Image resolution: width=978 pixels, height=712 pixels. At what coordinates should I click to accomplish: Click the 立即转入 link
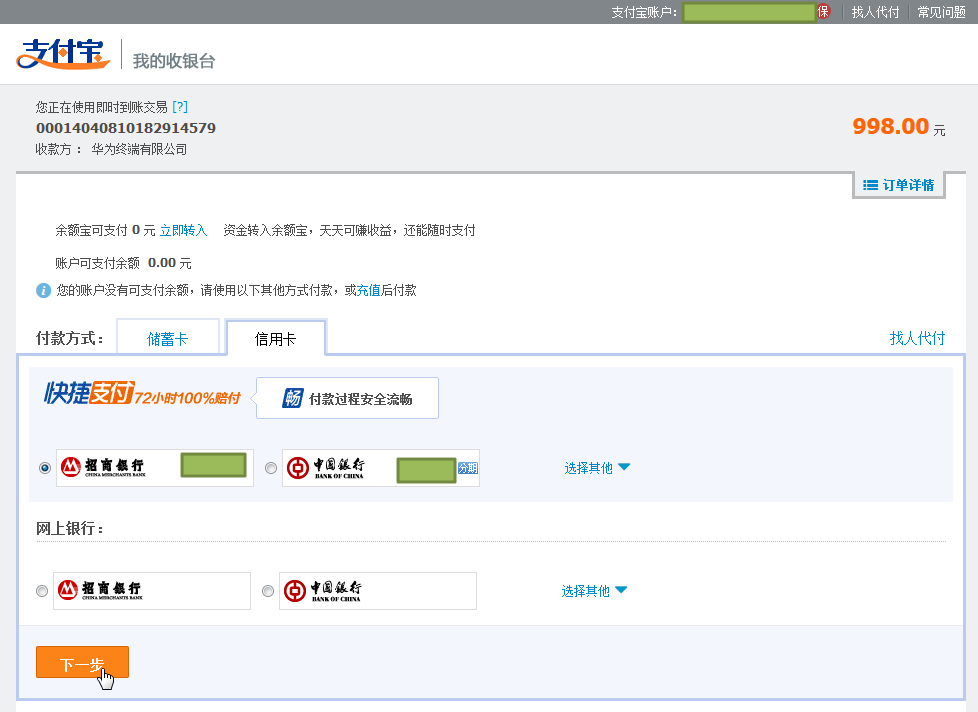[x=183, y=231]
